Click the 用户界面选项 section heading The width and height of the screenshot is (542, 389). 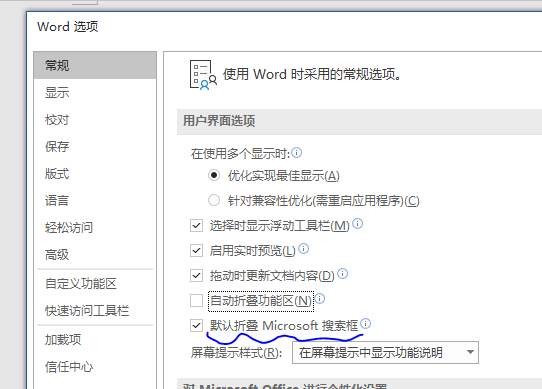pos(219,121)
